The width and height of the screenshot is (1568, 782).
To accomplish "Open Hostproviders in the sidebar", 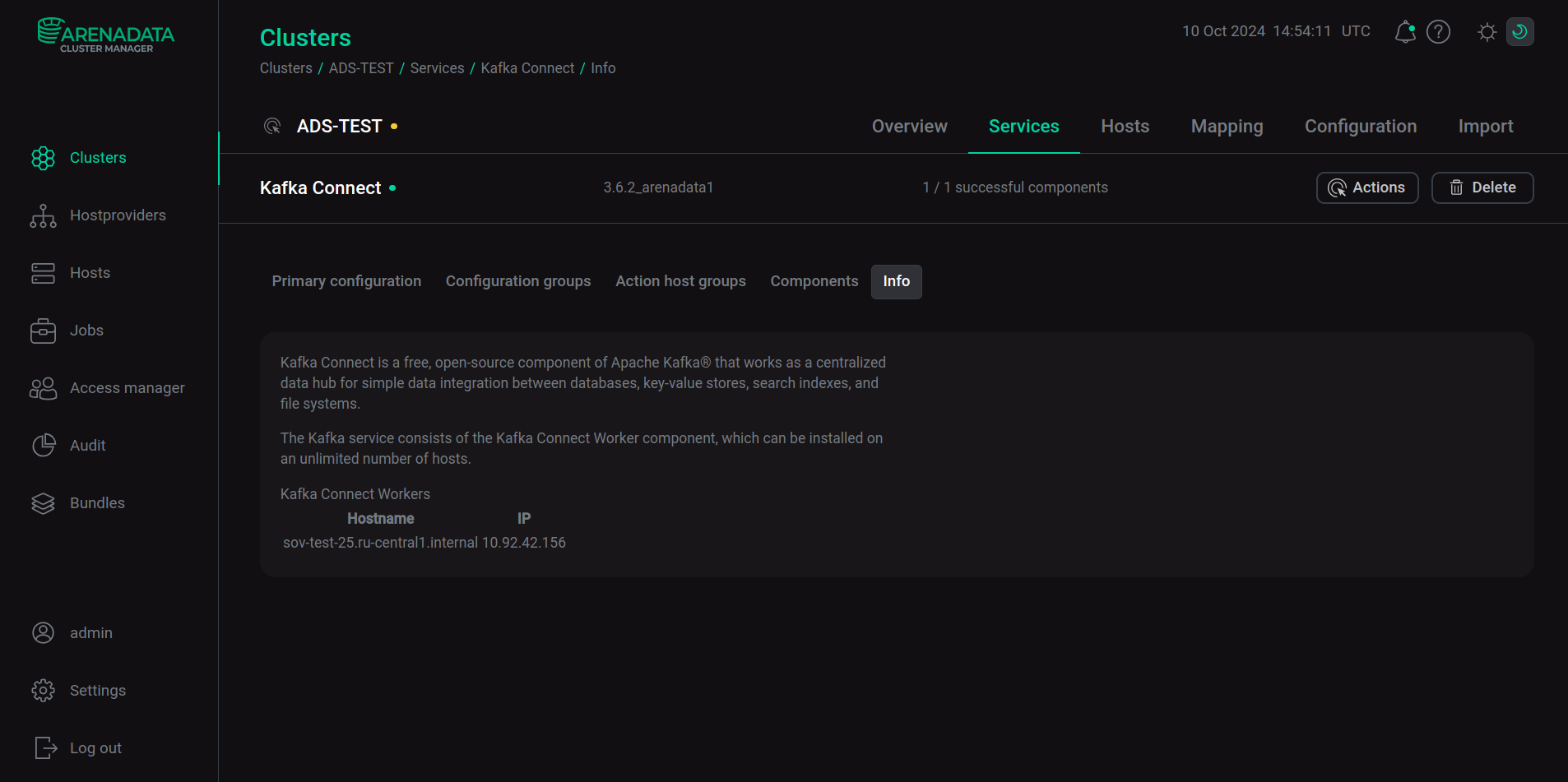I will 118,215.
